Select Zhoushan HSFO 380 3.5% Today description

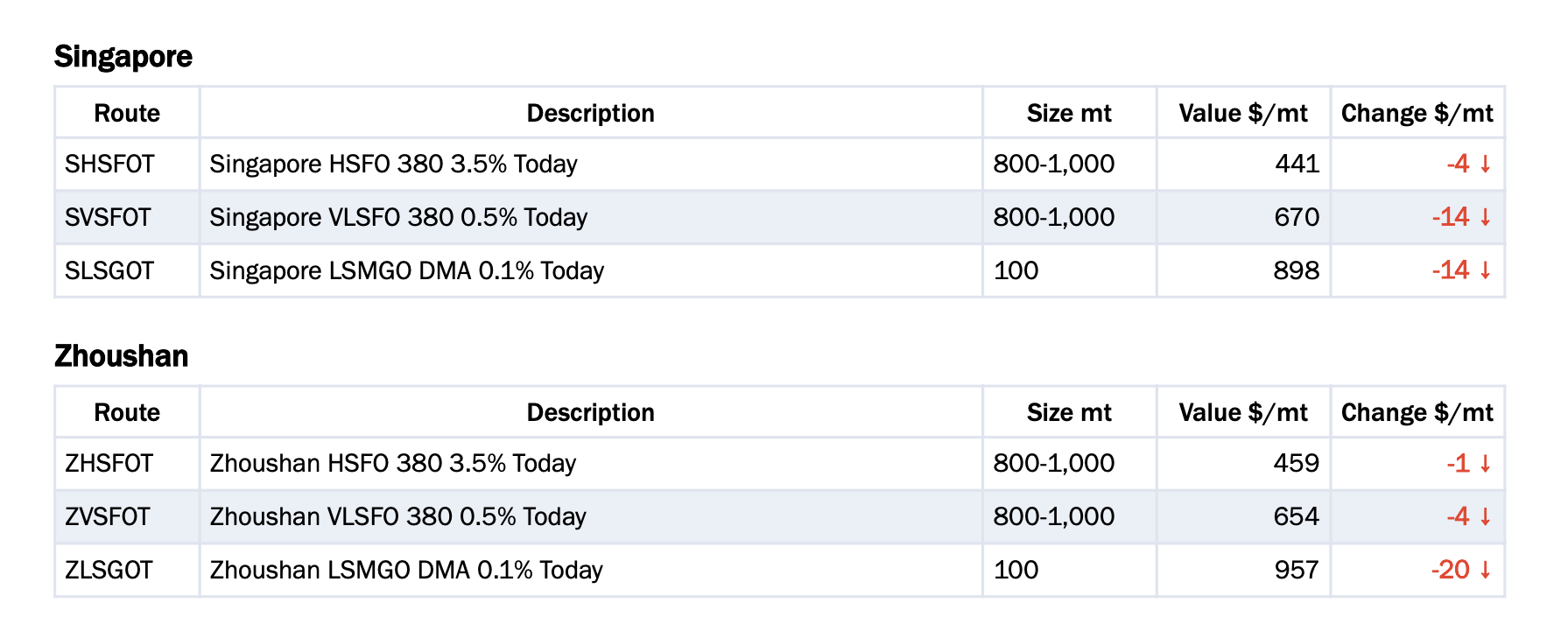click(393, 463)
